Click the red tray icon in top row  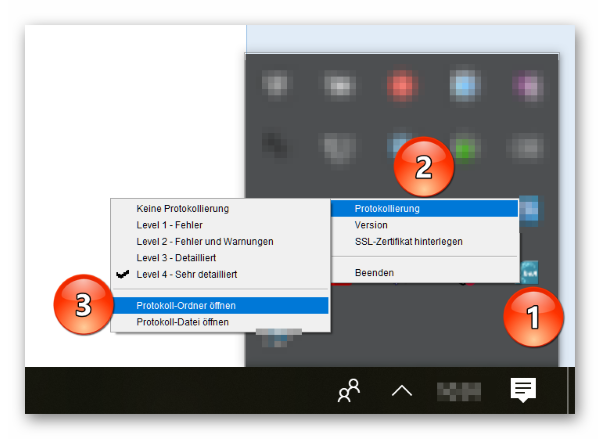point(402,86)
